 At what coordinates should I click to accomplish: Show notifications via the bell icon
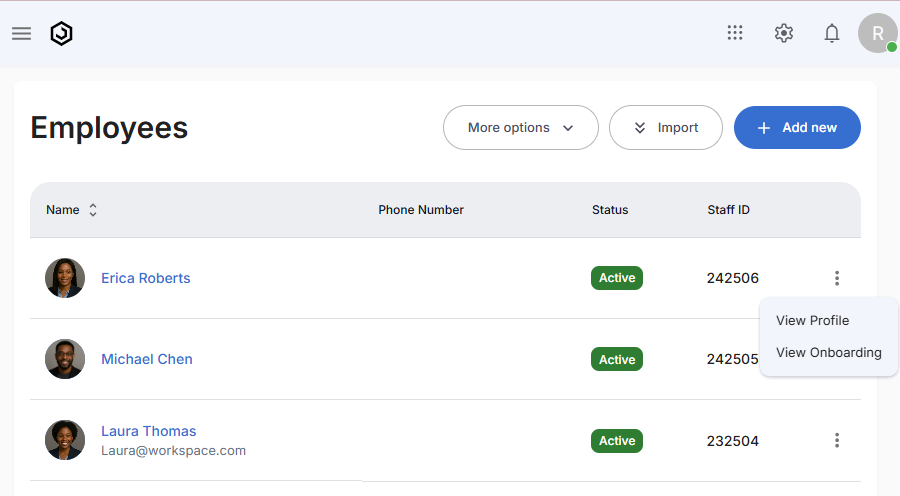pos(832,33)
